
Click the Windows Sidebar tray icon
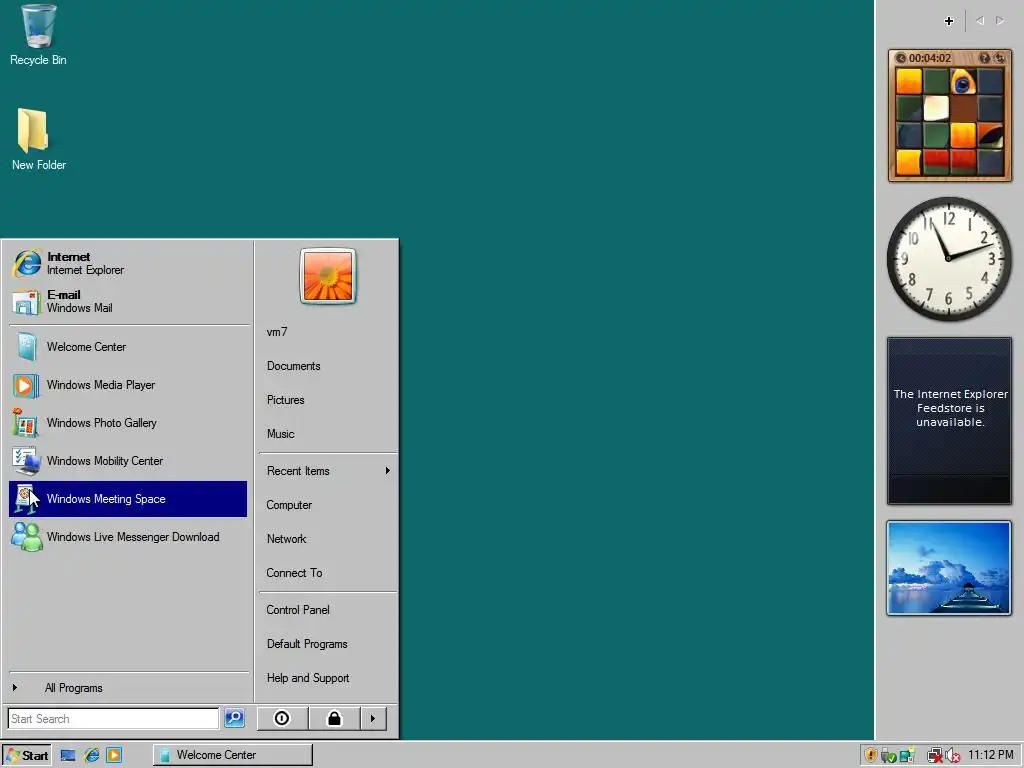(x=906, y=756)
